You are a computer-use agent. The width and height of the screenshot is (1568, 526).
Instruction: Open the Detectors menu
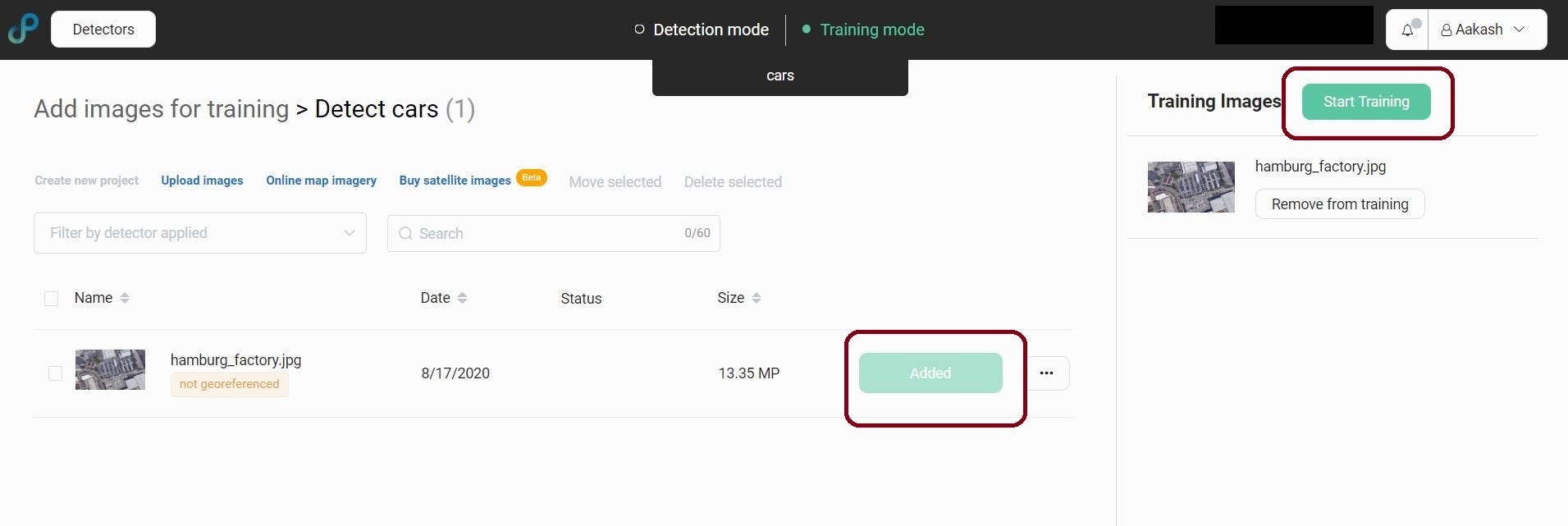click(103, 30)
